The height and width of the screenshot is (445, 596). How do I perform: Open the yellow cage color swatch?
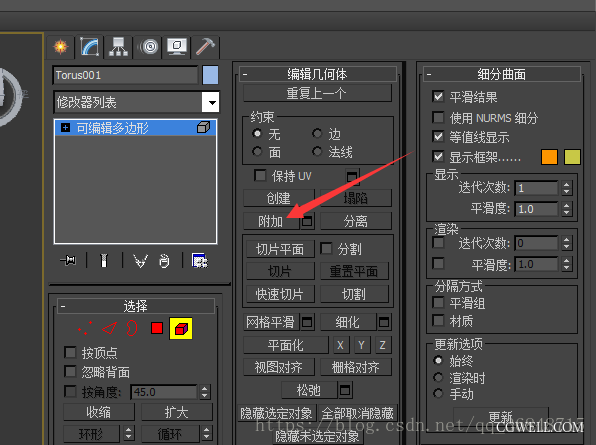[x=572, y=157]
